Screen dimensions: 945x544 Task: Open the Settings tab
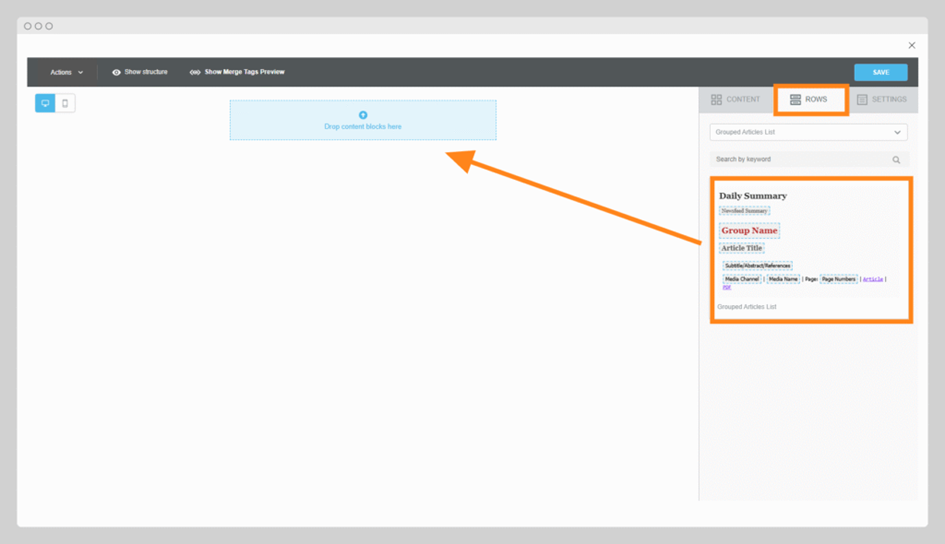click(881, 100)
